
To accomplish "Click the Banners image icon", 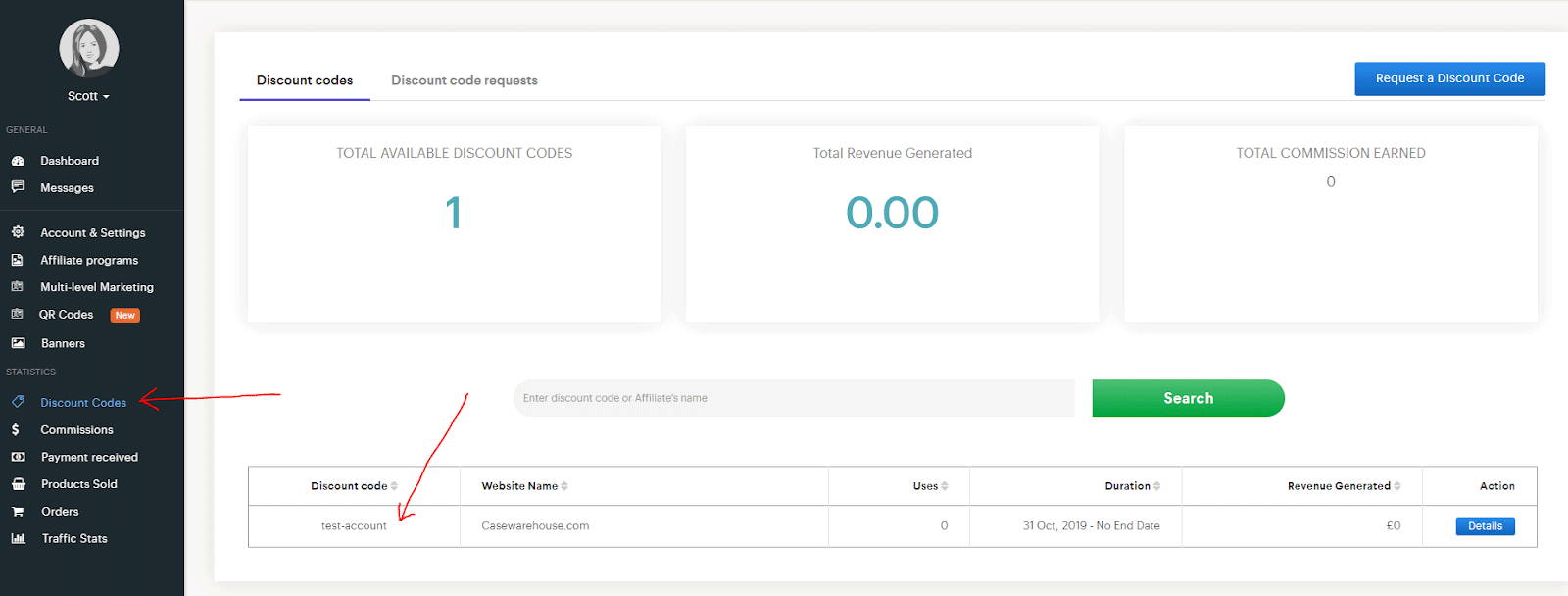I will coord(18,343).
